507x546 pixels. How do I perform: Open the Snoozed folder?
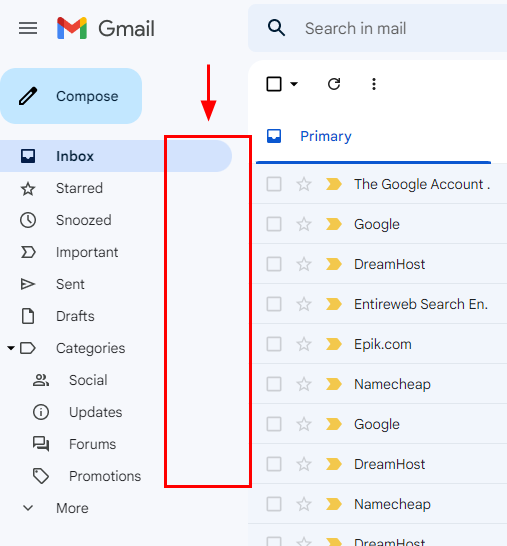84,220
